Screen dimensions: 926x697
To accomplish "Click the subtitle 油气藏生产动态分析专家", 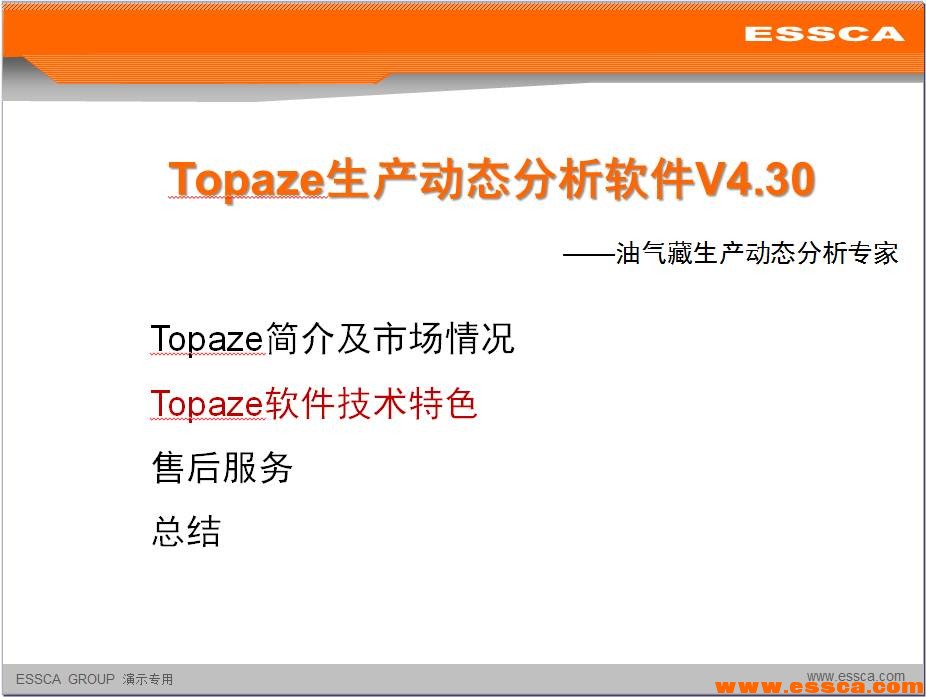I will coord(756,253).
